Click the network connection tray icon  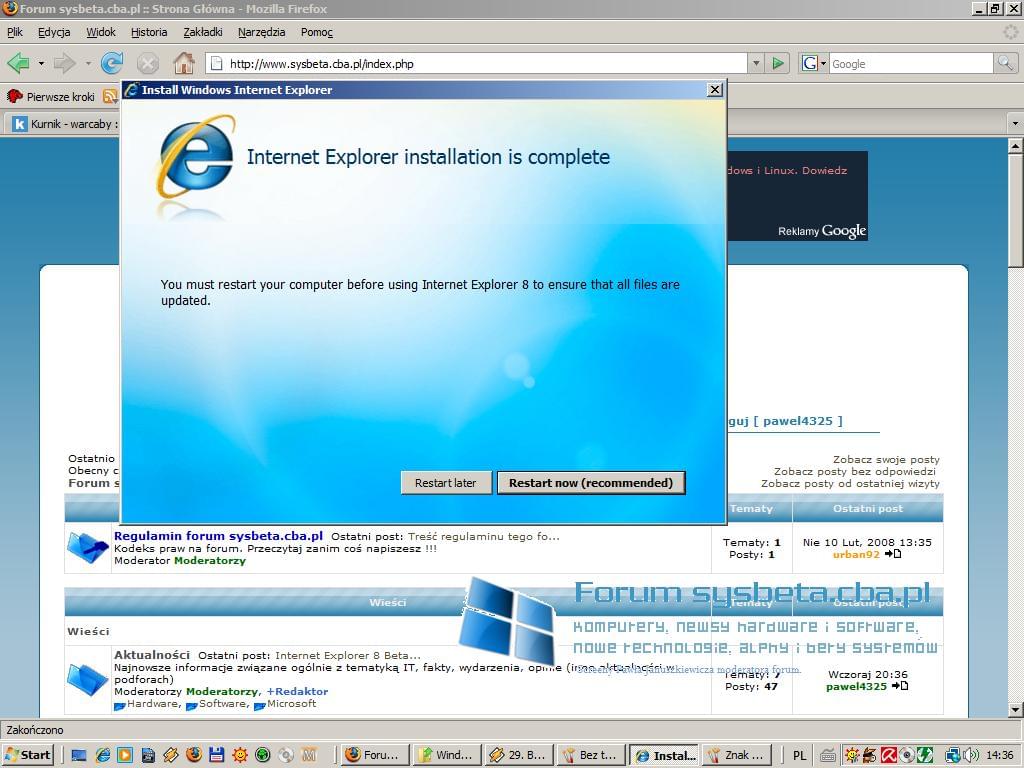953,755
